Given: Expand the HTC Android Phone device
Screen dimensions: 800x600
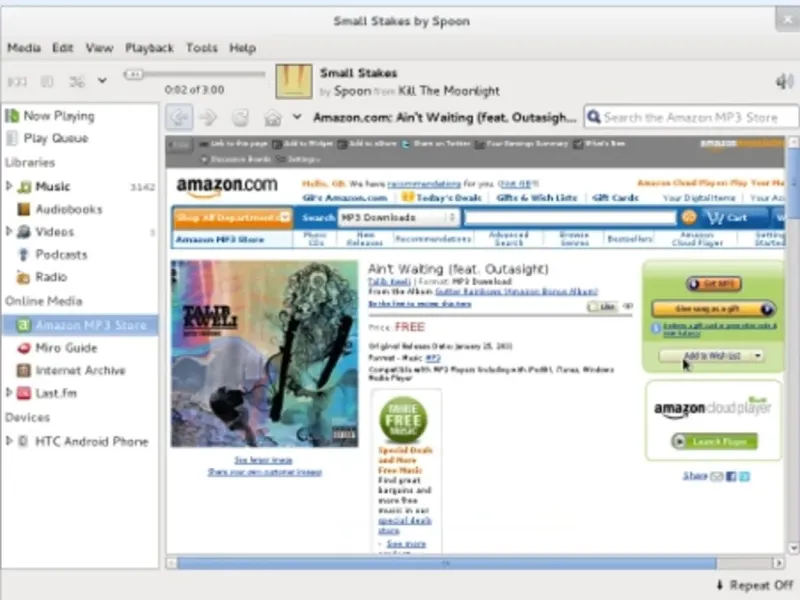Looking at the screenshot, I should pyautogui.click(x=9, y=441).
